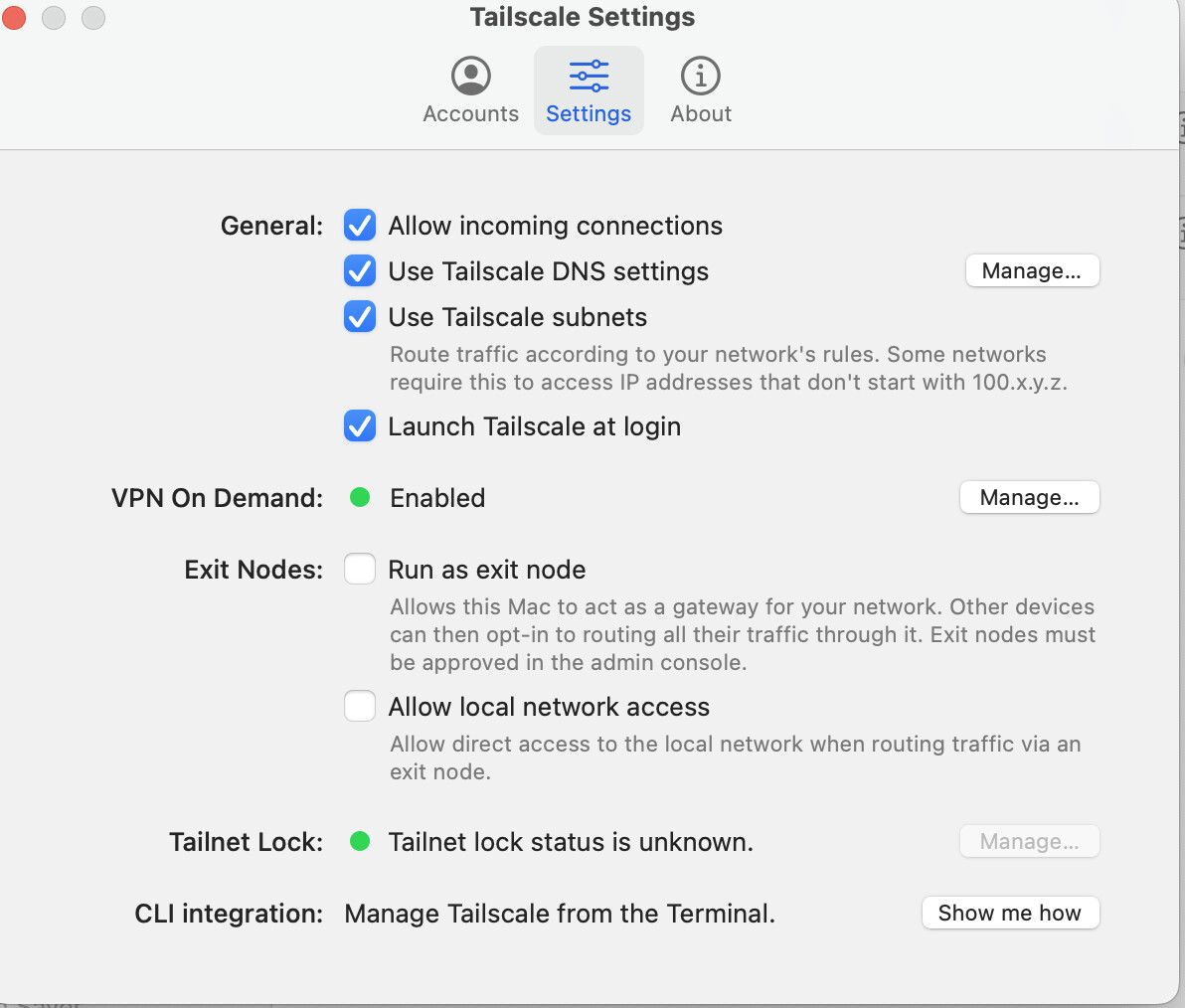Screen dimensions: 1185x1008
Task: Enable Run as exit node
Action: pyautogui.click(x=360, y=569)
